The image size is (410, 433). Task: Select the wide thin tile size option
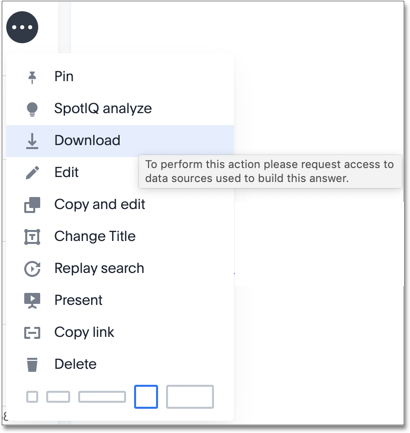102,397
